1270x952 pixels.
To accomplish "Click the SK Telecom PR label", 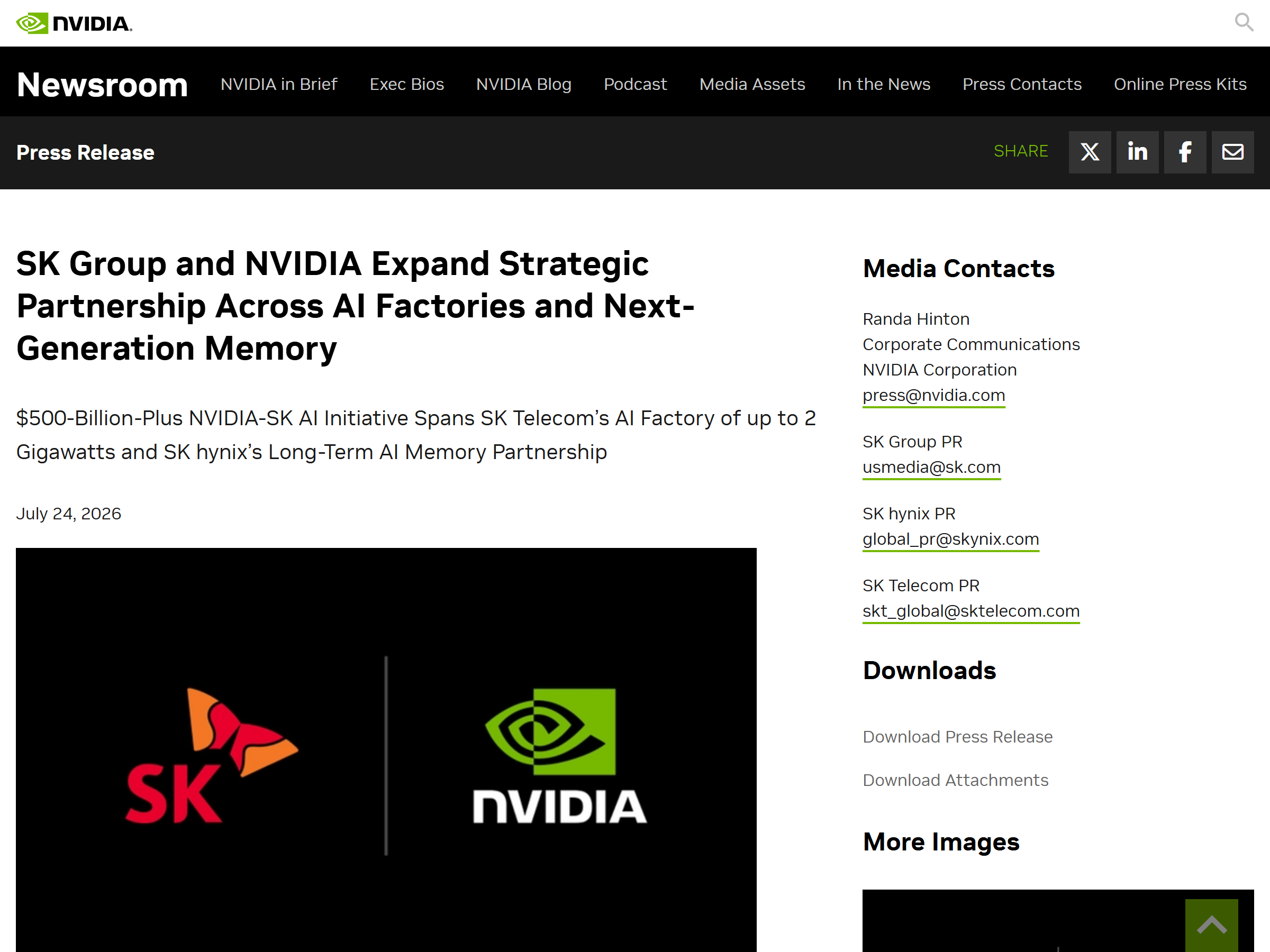I will tap(921, 585).
